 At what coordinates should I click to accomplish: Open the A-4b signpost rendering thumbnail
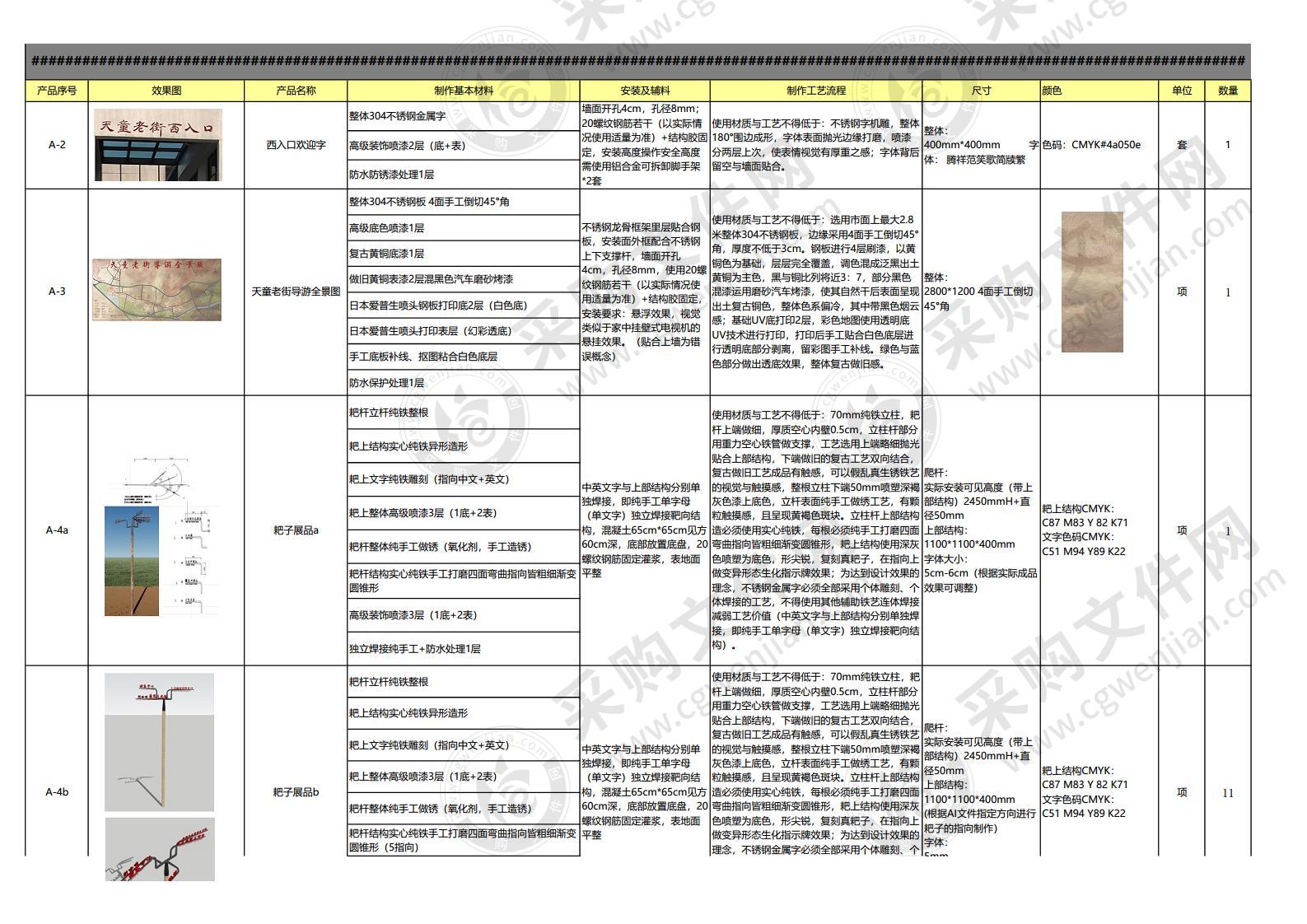coord(159,742)
